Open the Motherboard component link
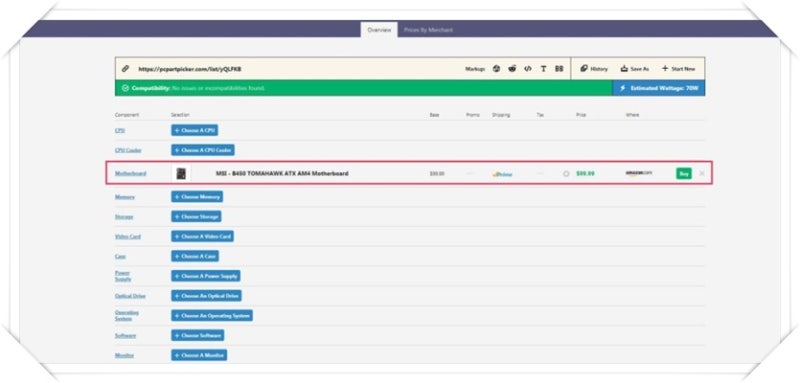The image size is (800, 383). tap(131, 173)
